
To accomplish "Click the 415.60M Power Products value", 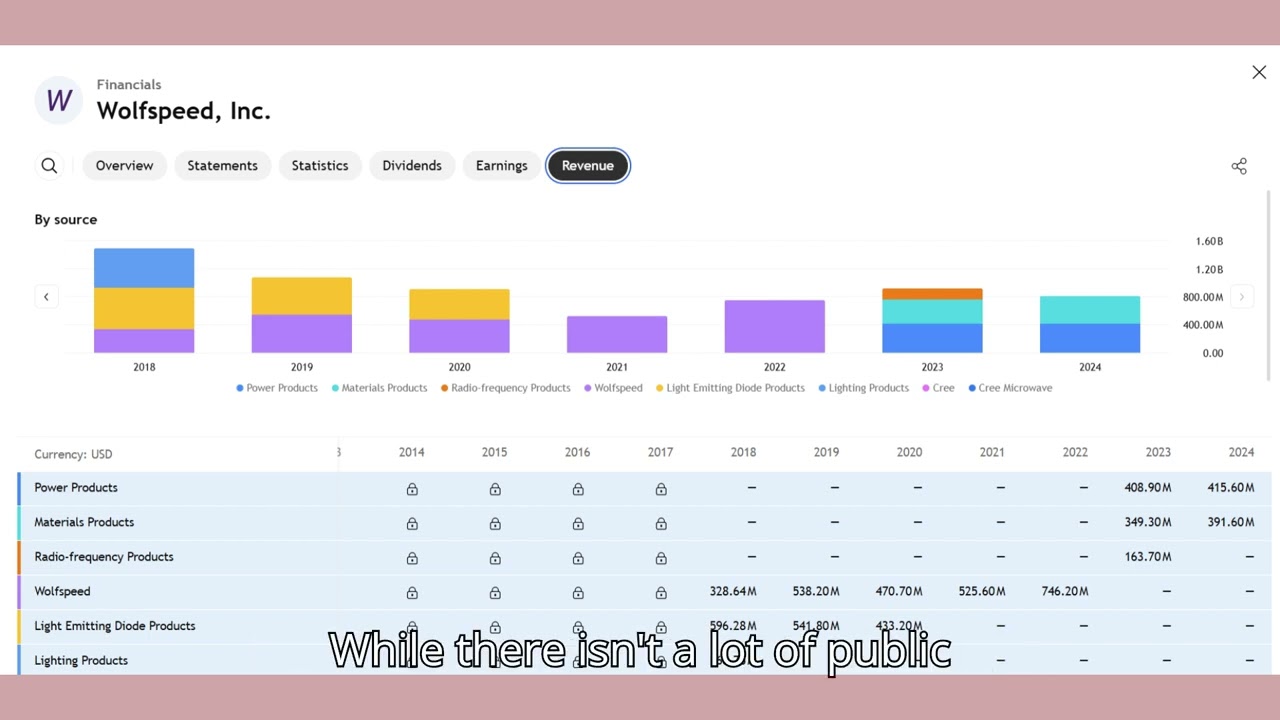I will 1231,488.
